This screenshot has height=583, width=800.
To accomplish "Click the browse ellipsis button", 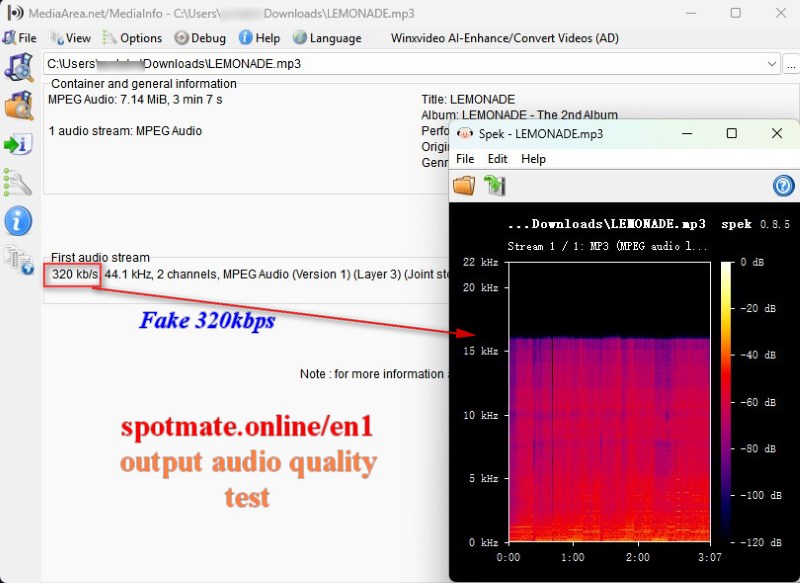I will point(791,65).
